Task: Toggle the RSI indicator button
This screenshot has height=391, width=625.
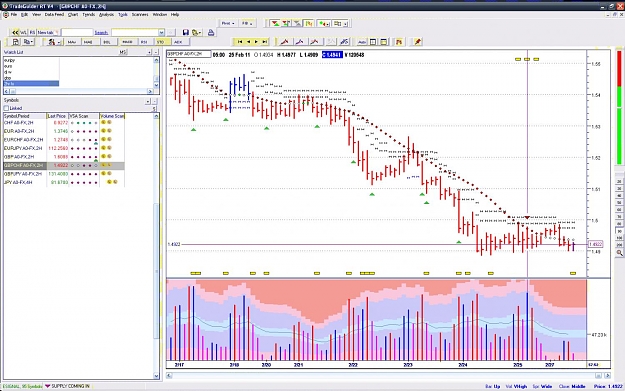Action: 144,42
